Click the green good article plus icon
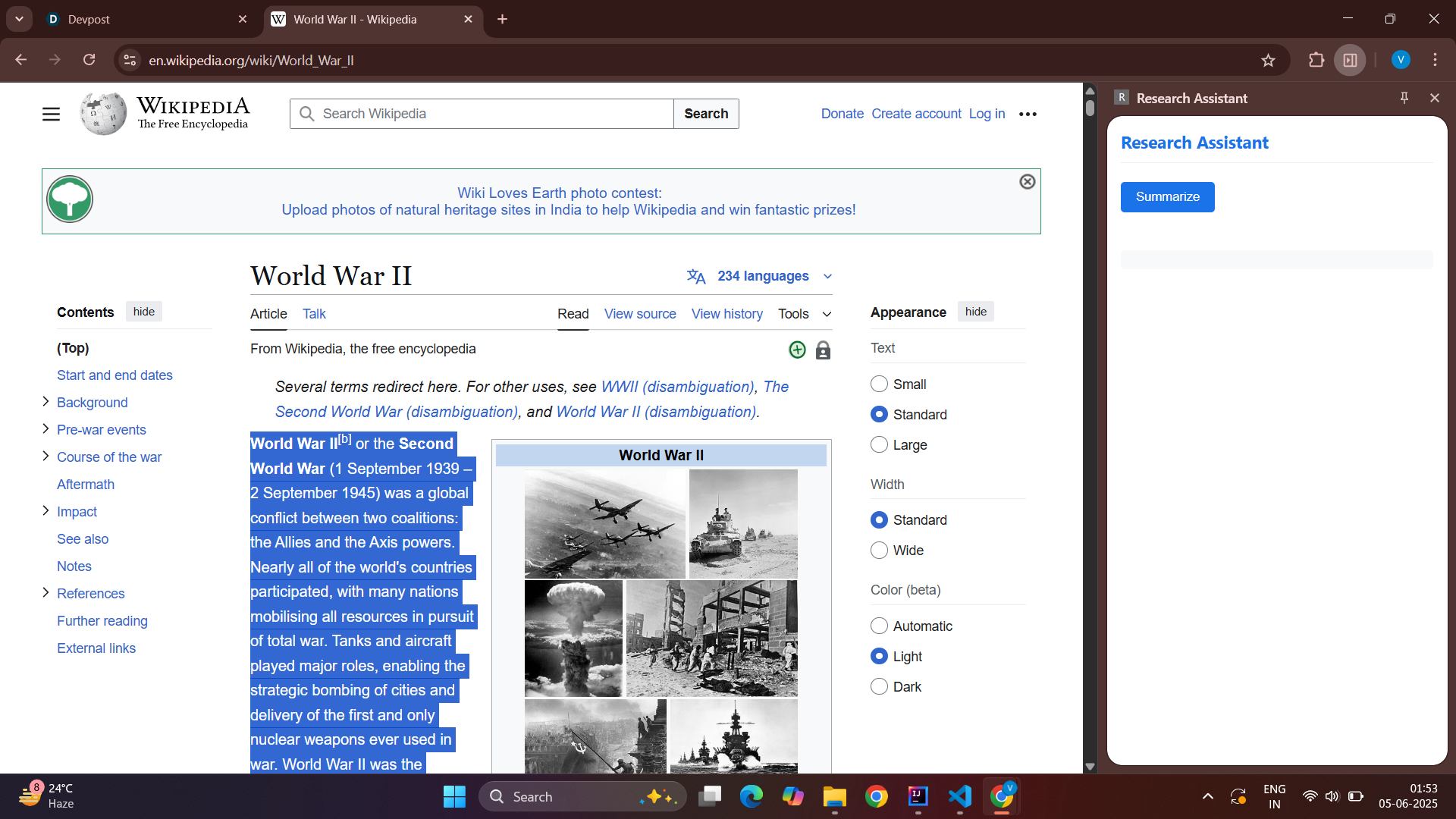 pyautogui.click(x=797, y=350)
